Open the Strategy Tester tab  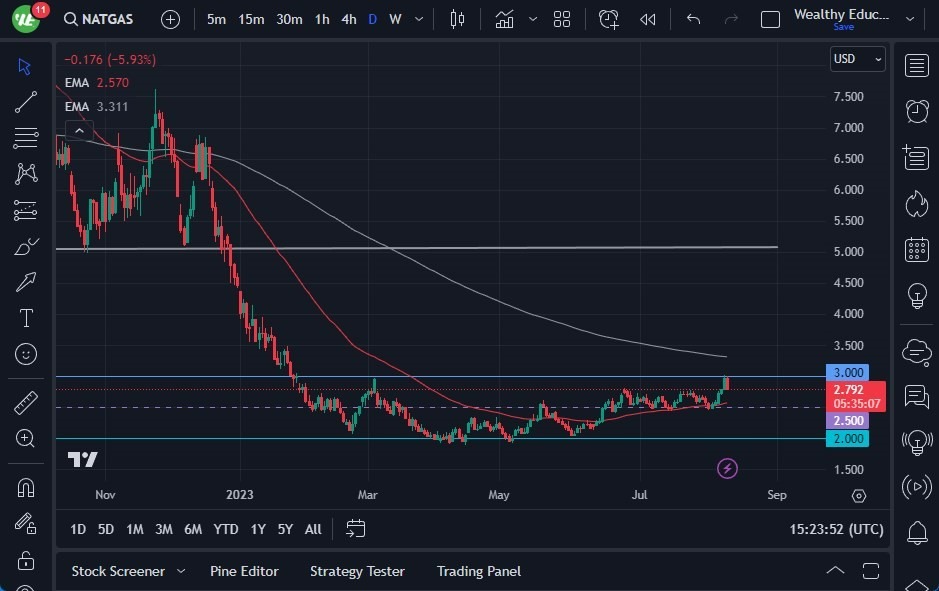(357, 571)
